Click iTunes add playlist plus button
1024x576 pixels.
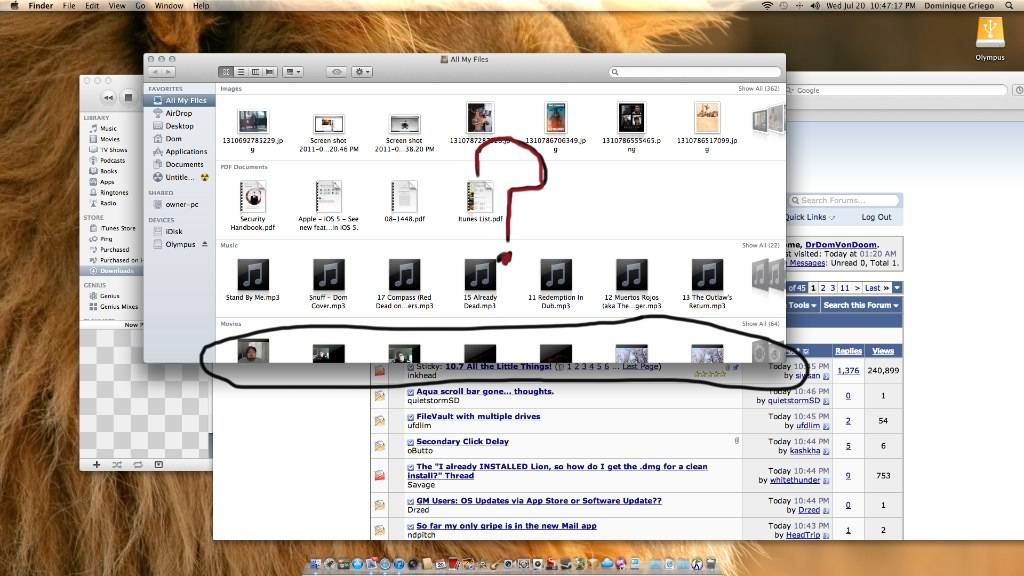point(97,465)
